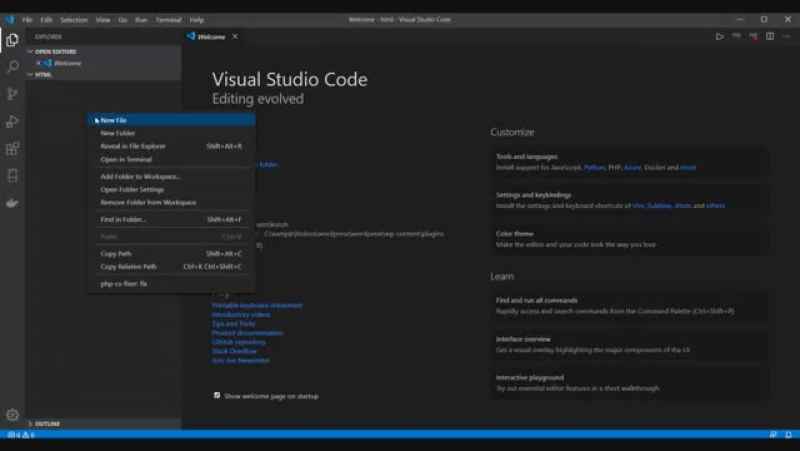
Task: Open Stack Overflow link
Action: pyautogui.click(x=235, y=351)
